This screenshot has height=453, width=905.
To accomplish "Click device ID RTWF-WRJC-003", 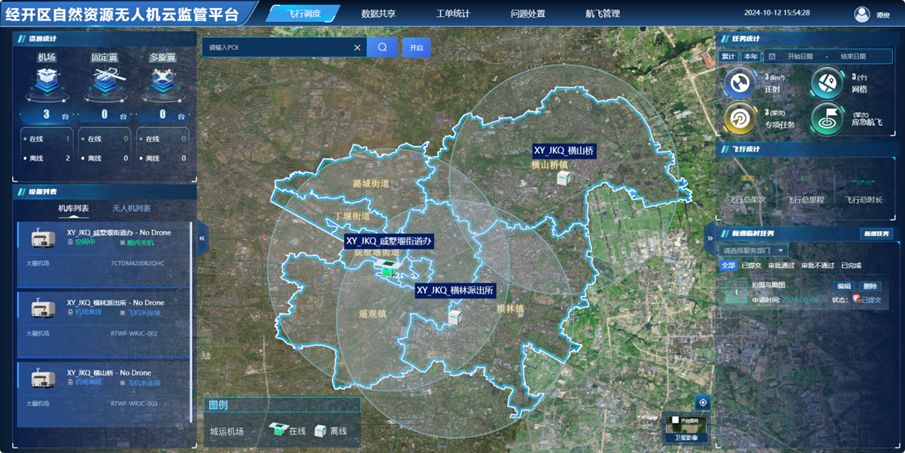I will click(134, 403).
